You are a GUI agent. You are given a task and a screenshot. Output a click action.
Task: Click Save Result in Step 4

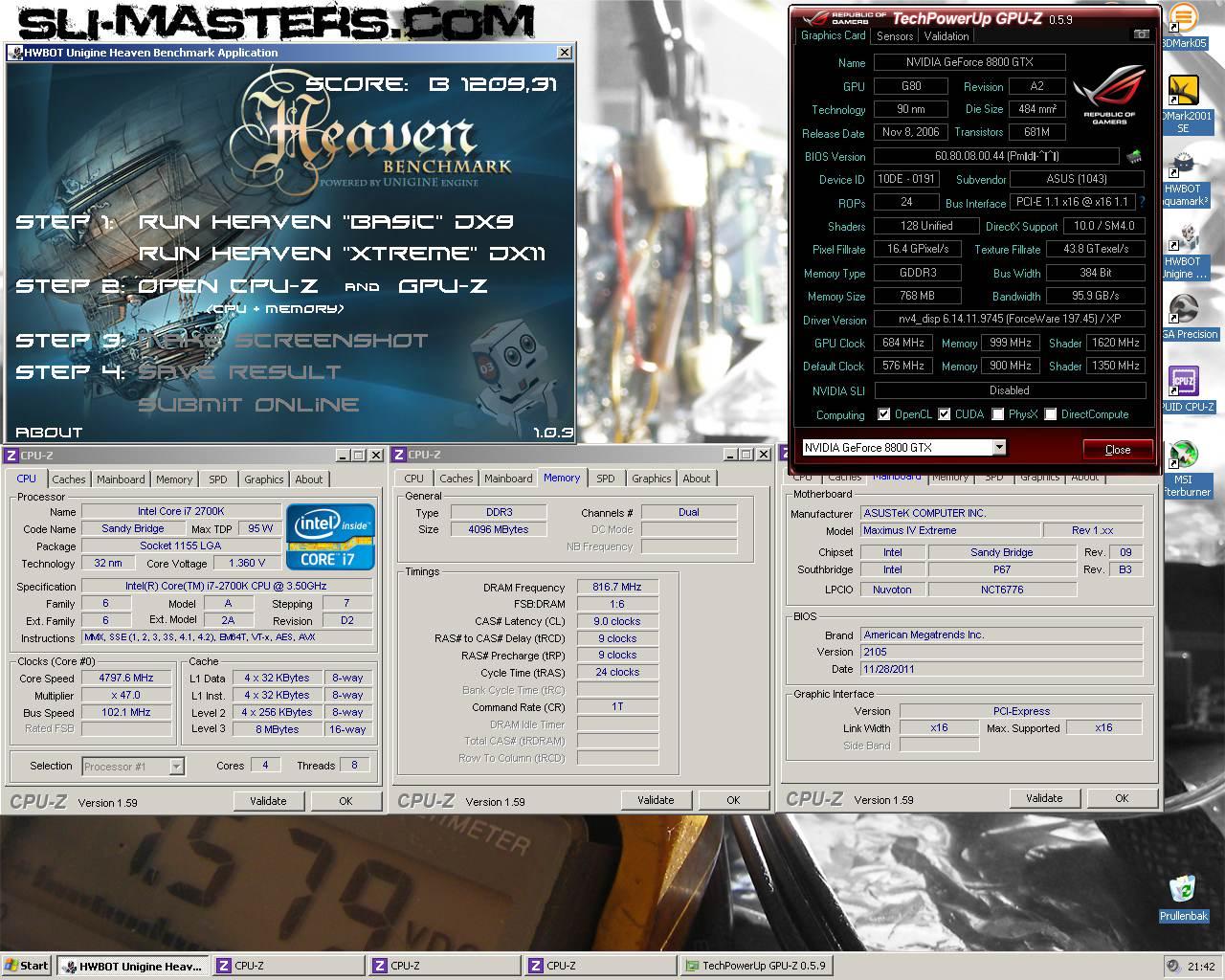(x=240, y=372)
